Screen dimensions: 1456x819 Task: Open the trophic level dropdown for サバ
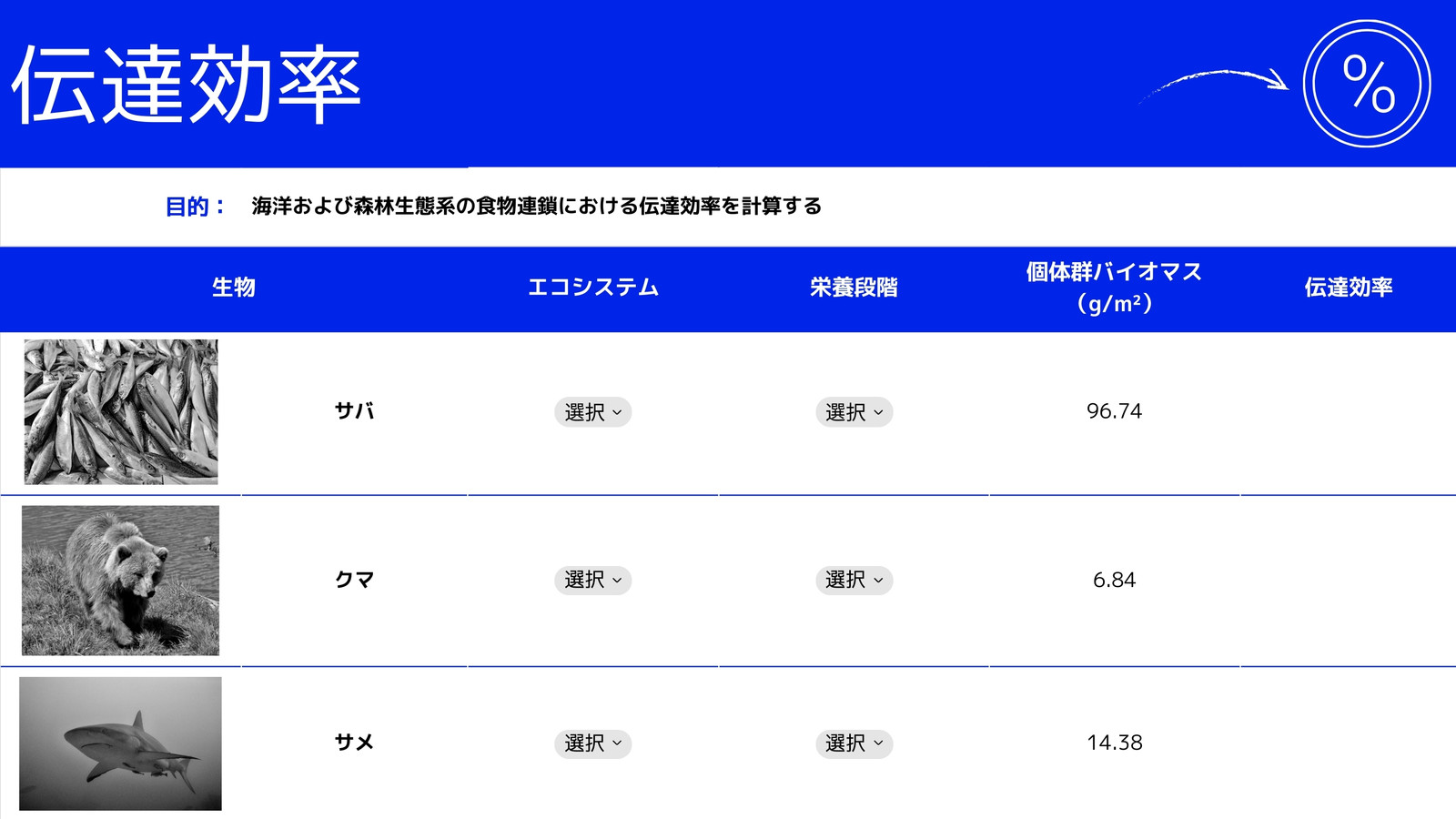pyautogui.click(x=854, y=412)
